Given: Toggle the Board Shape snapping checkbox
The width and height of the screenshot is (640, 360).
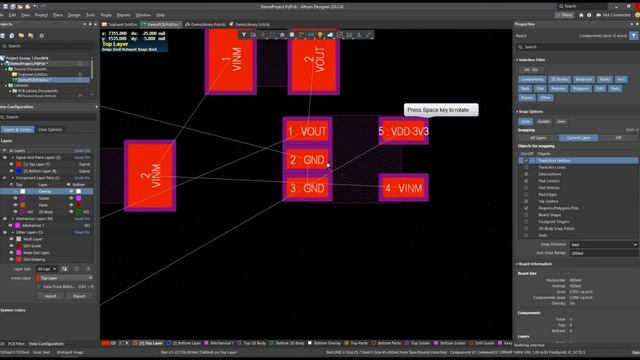Looking at the screenshot, I should [526, 215].
